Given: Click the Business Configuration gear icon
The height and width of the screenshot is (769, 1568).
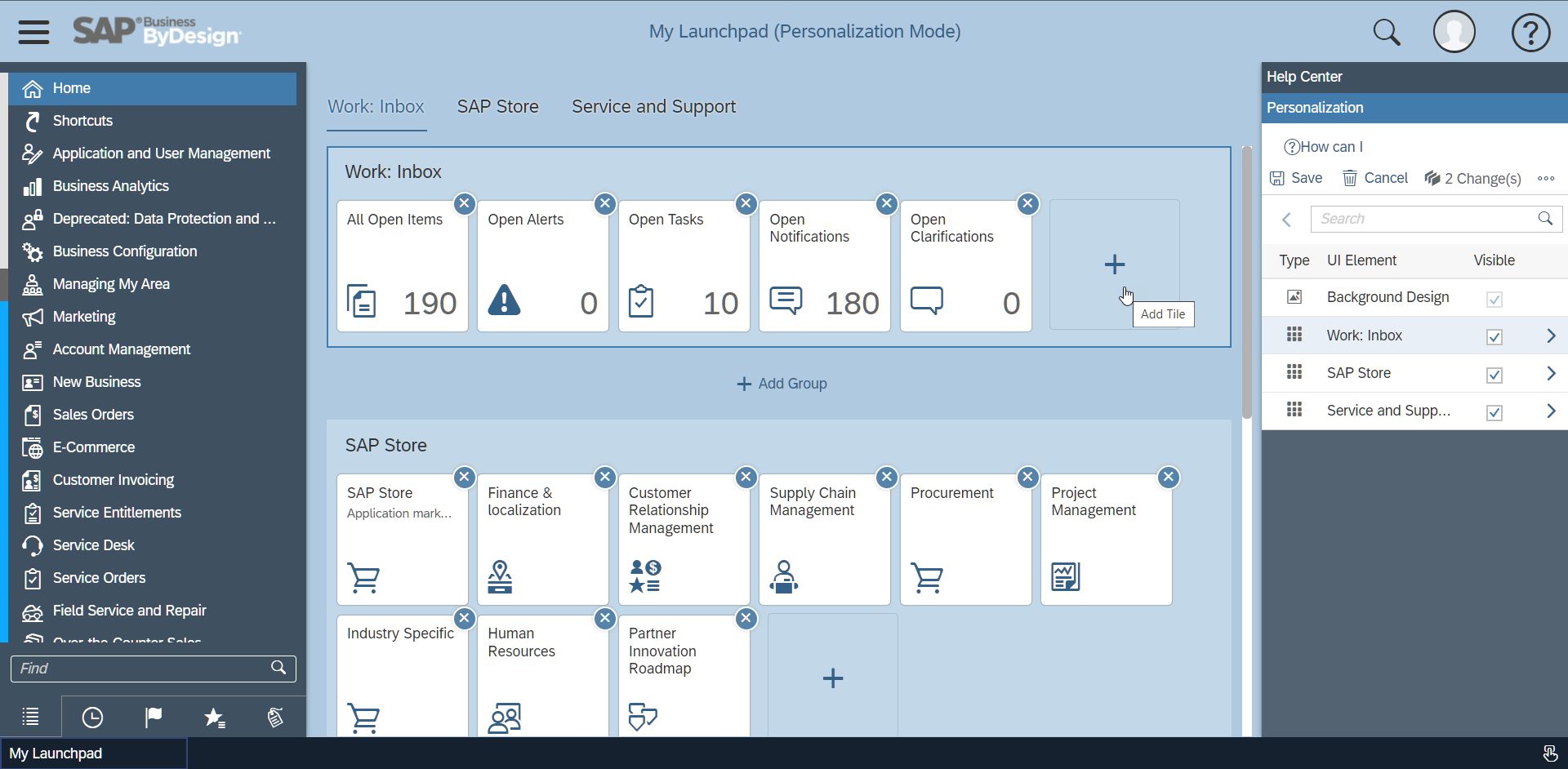Looking at the screenshot, I should pos(32,251).
